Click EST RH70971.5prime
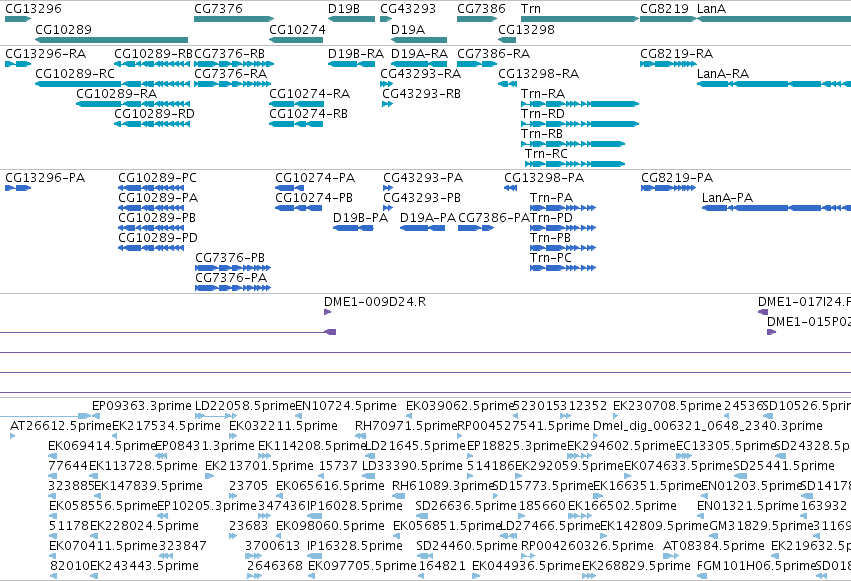This screenshot has height=581, width=851. (x=361, y=436)
